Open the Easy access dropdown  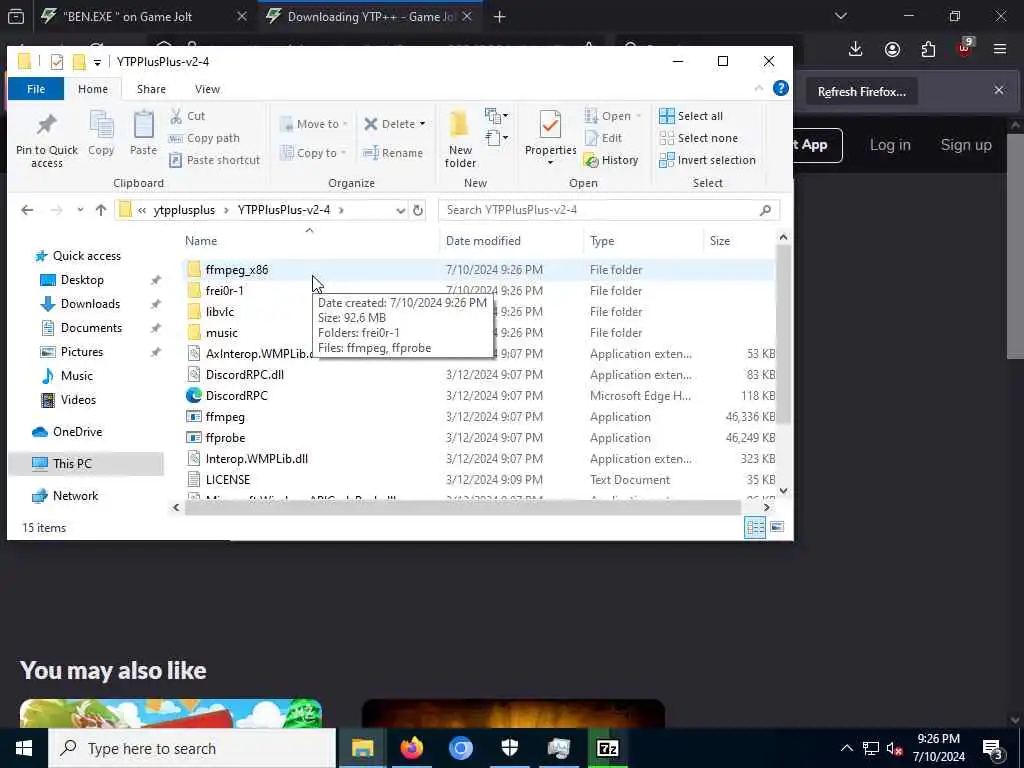pyautogui.click(x=496, y=138)
